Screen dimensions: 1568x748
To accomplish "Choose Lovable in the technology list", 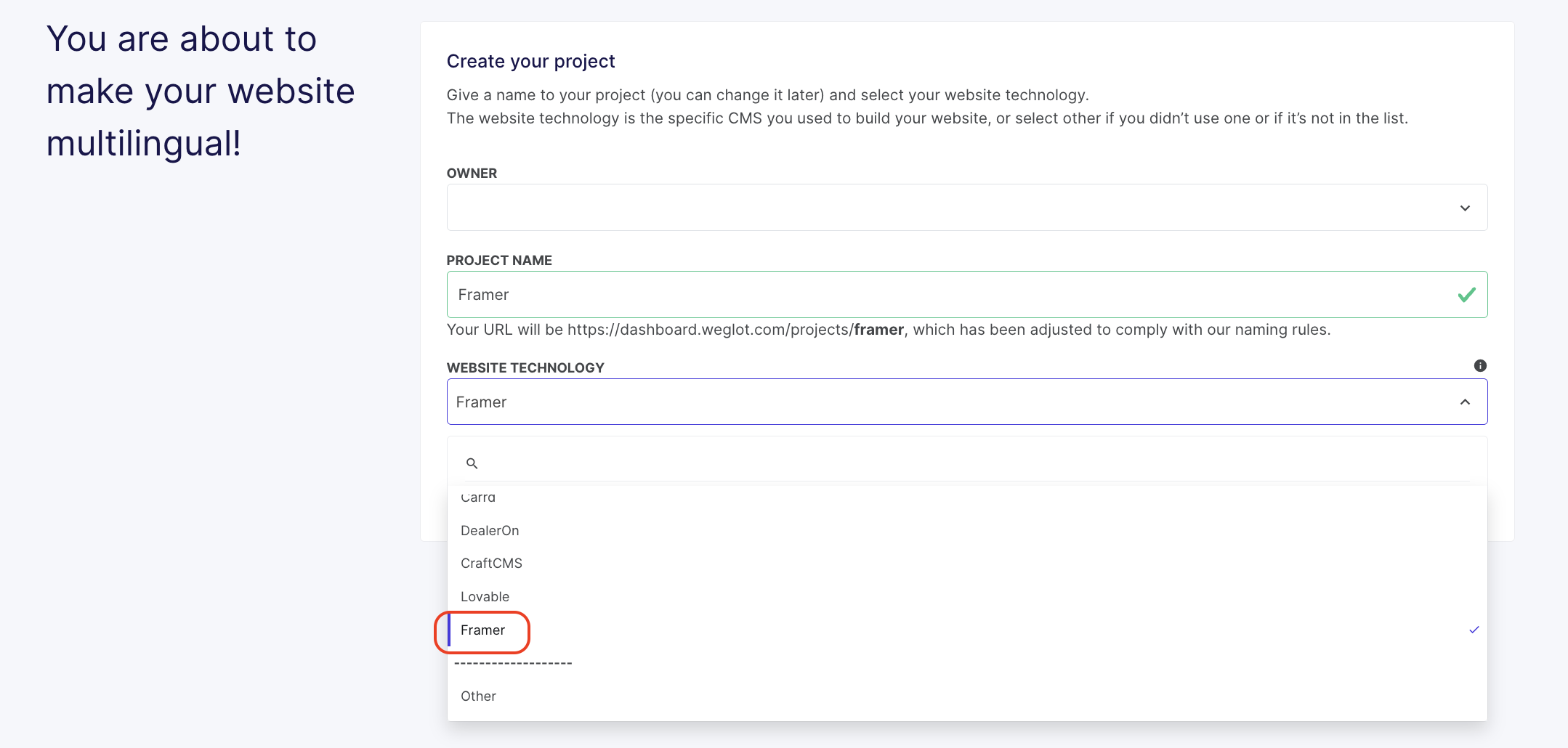I will [967, 597].
